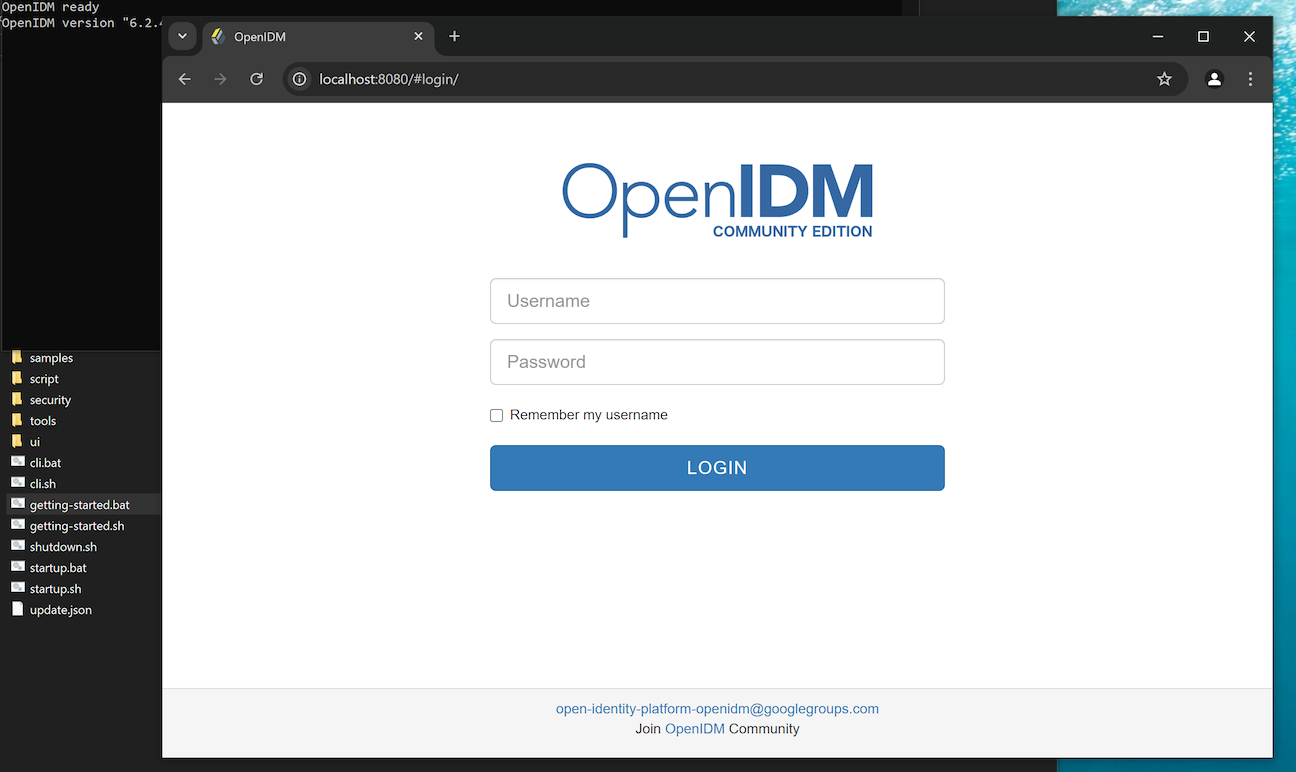The width and height of the screenshot is (1296, 772).
Task: Minimize the Chrome window
Action: (x=1158, y=37)
